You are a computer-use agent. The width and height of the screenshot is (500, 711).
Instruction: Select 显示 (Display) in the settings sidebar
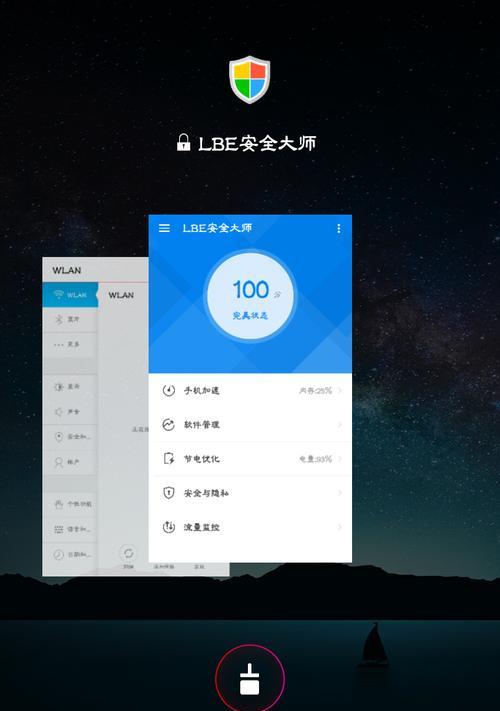pyautogui.click(x=70, y=387)
